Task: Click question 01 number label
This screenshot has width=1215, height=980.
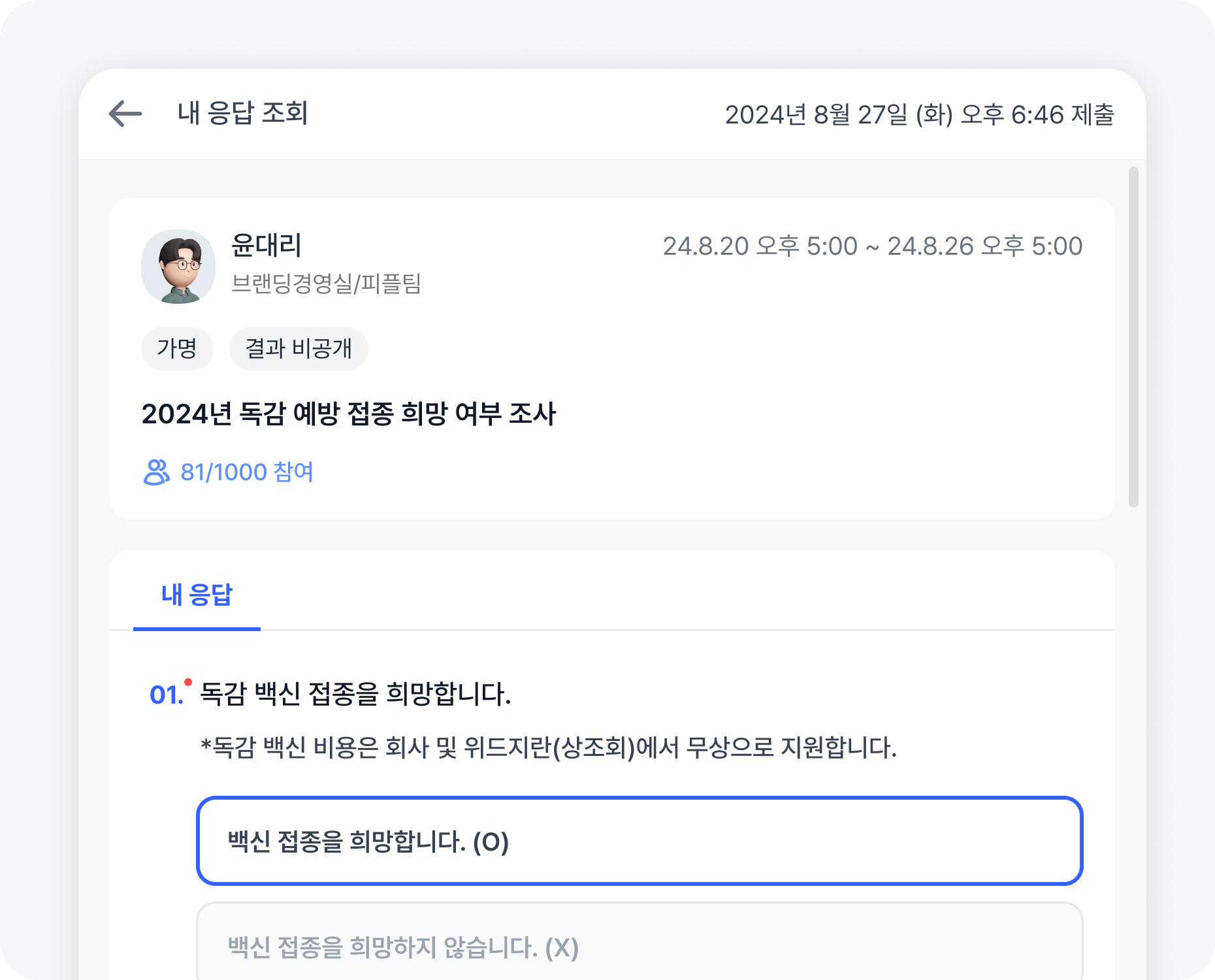Action: pyautogui.click(x=166, y=694)
